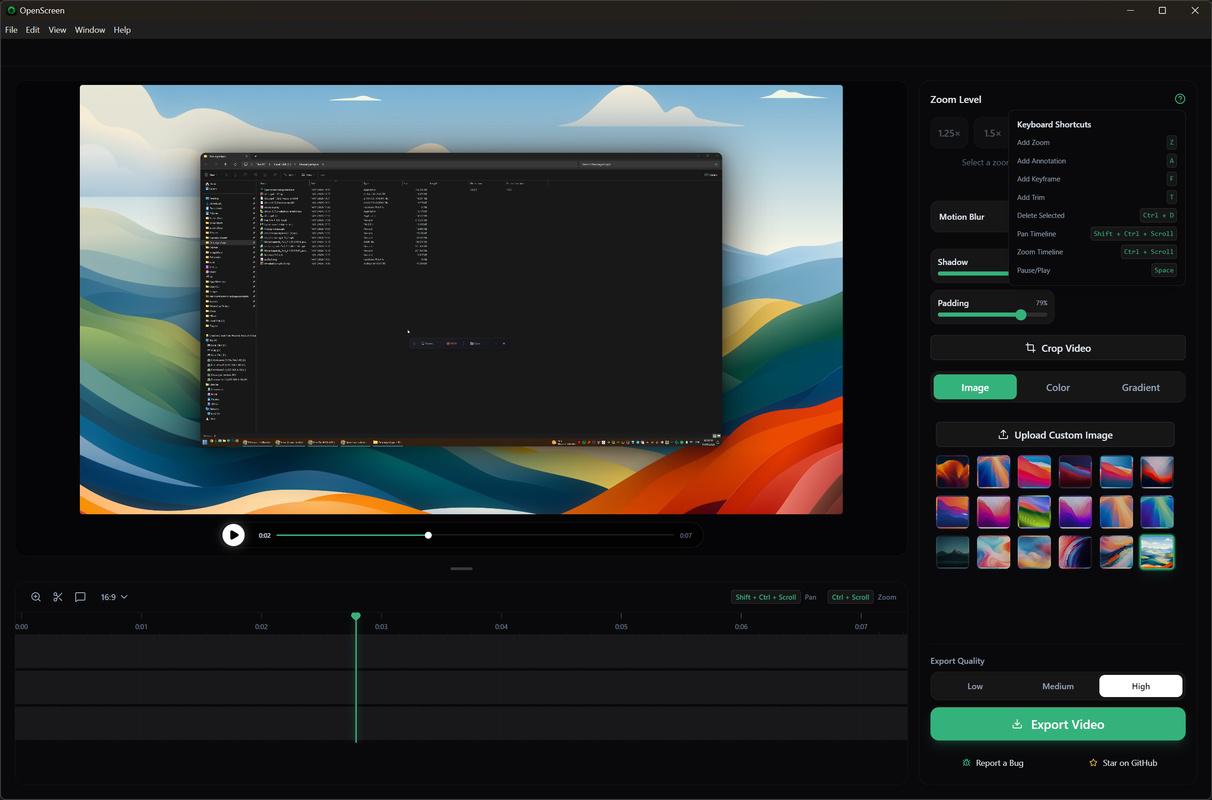Click the Export Video button
This screenshot has height=800, width=1212.
click(x=1057, y=723)
